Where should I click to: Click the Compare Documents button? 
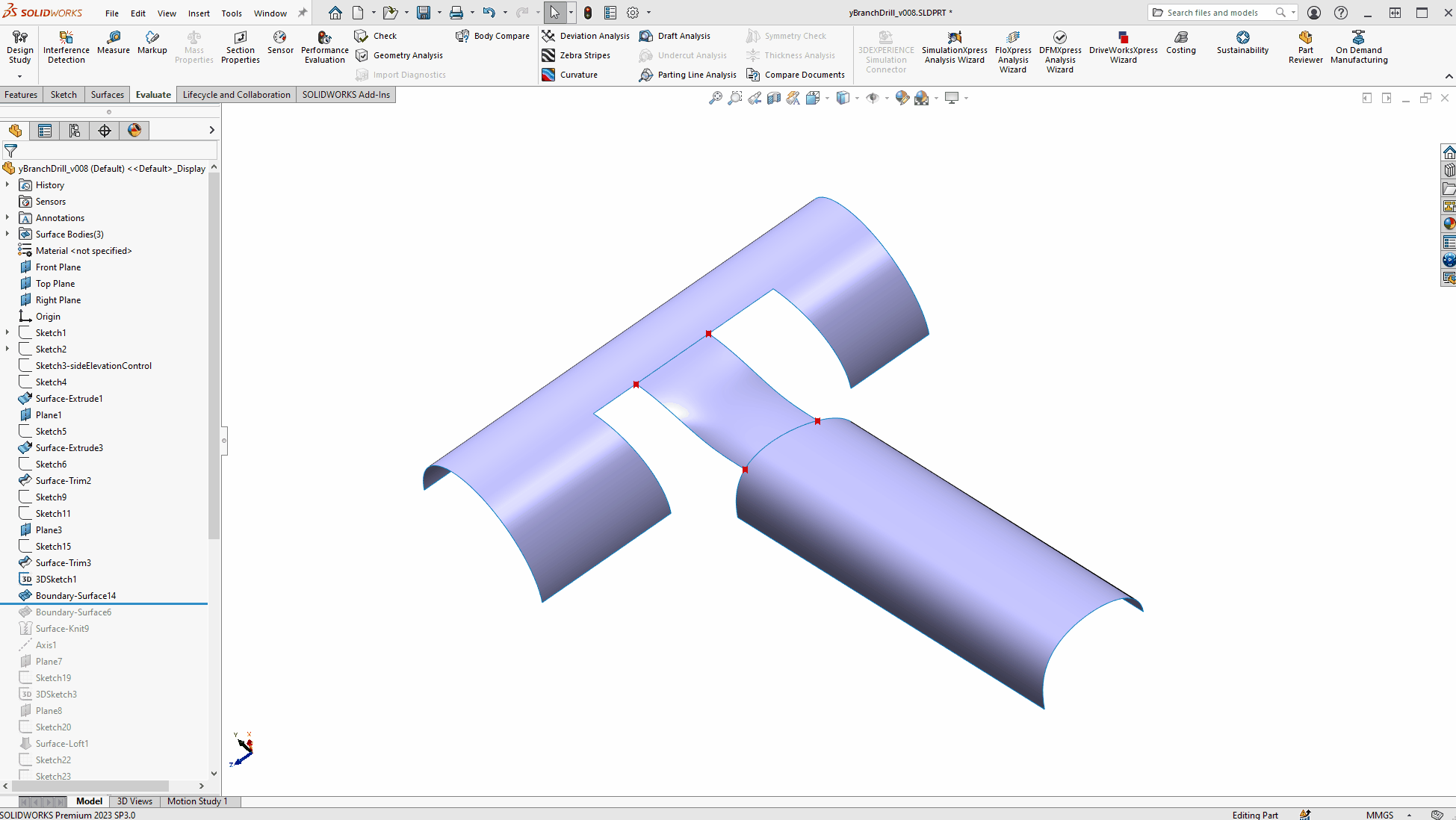pos(796,75)
